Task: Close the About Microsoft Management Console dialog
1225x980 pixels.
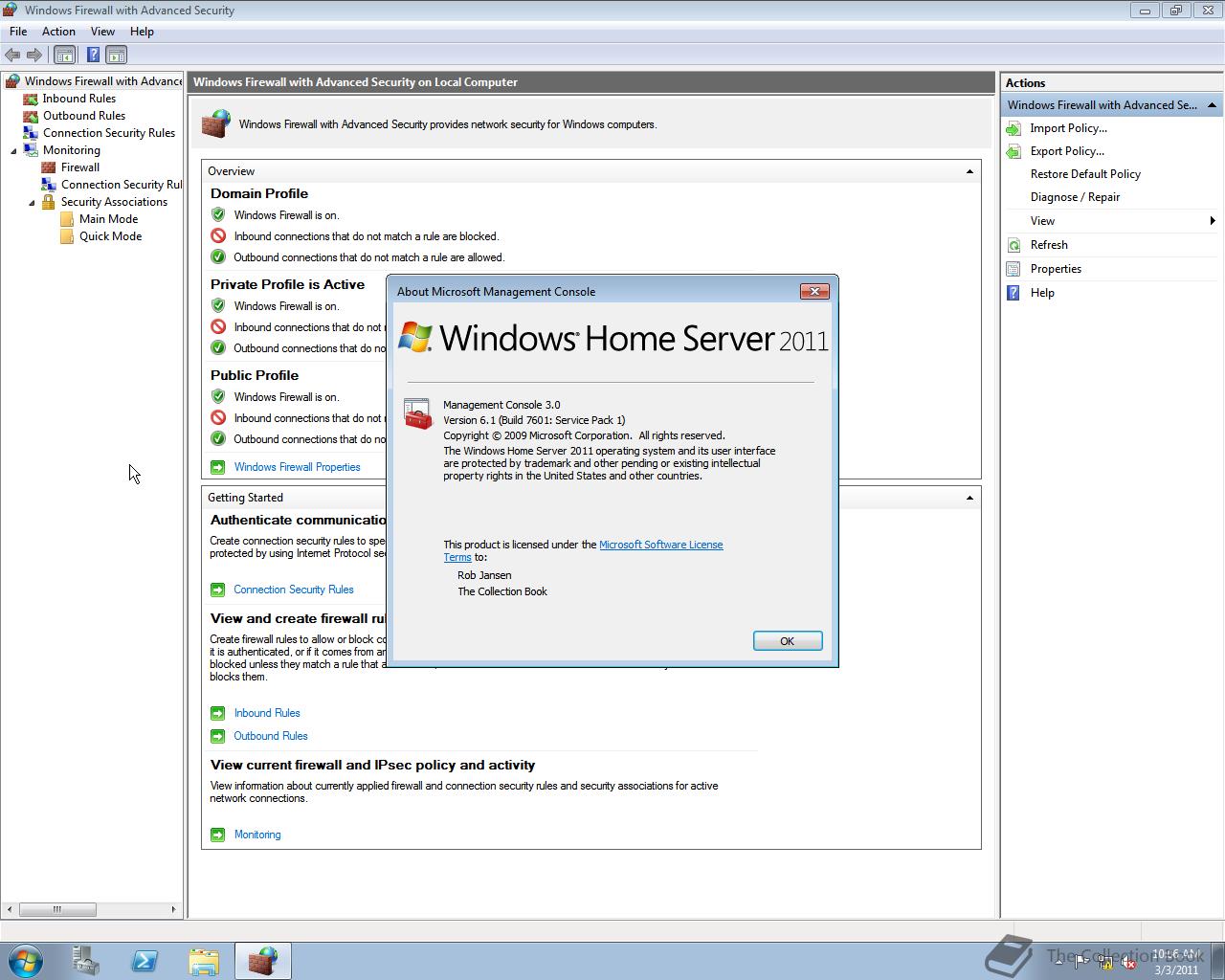Action: 814,291
